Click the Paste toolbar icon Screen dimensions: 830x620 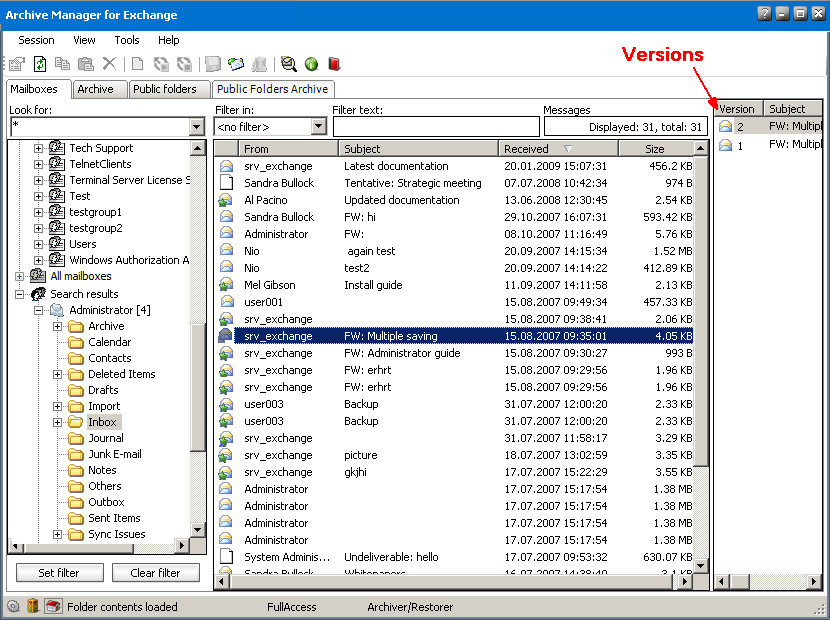tap(85, 63)
